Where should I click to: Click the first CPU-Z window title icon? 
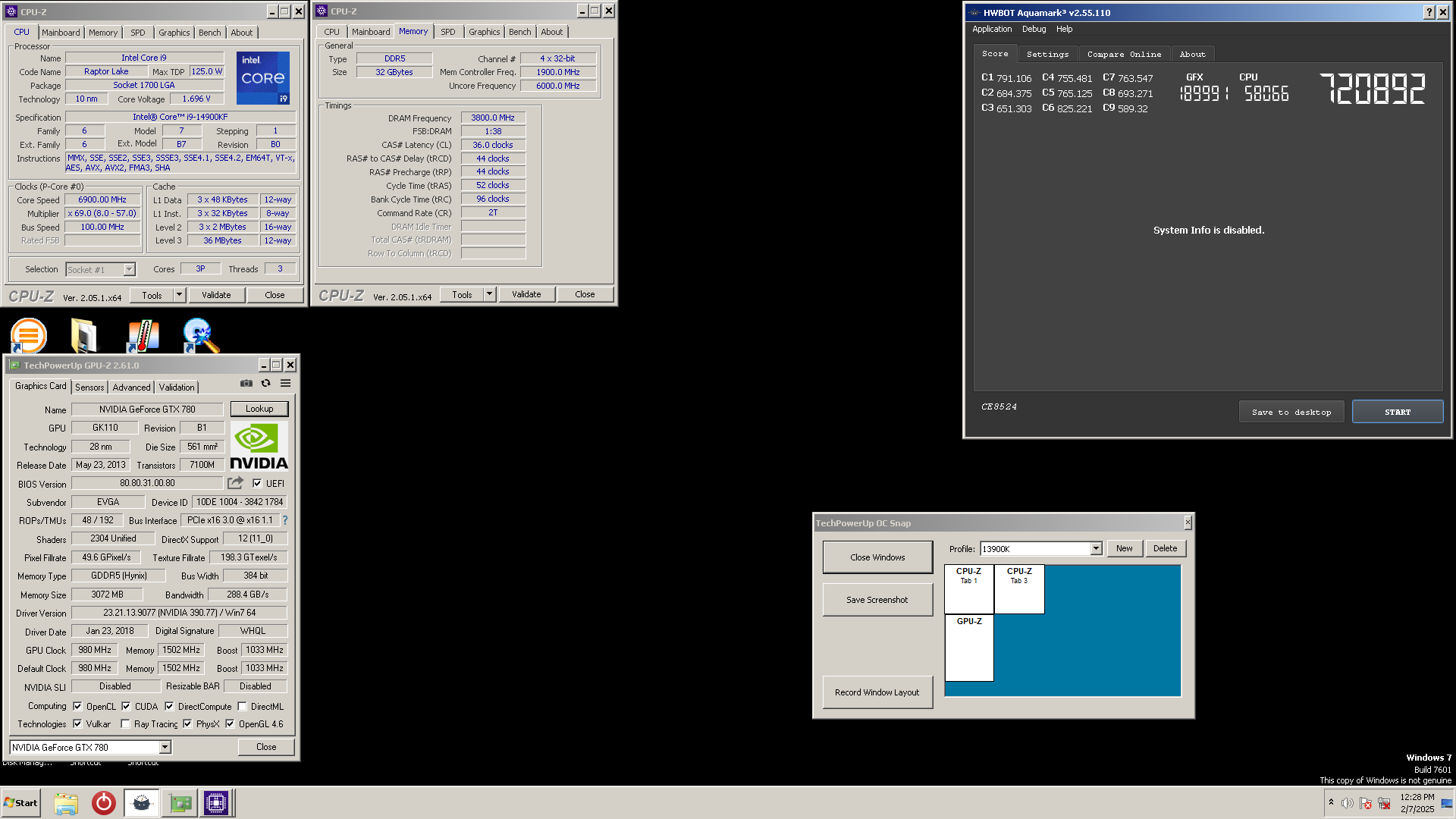11,11
